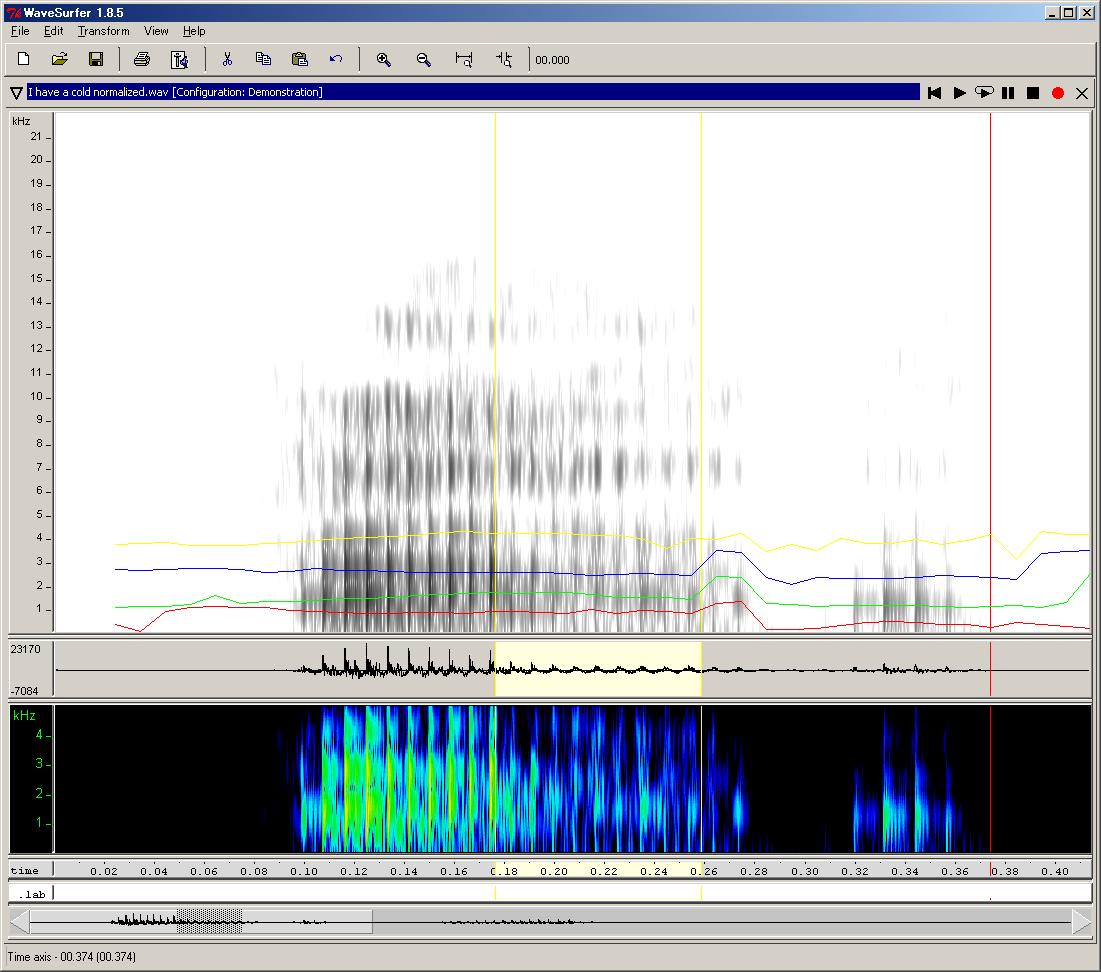Click the Open file folder icon
The height and width of the screenshot is (972, 1101).
[60, 60]
